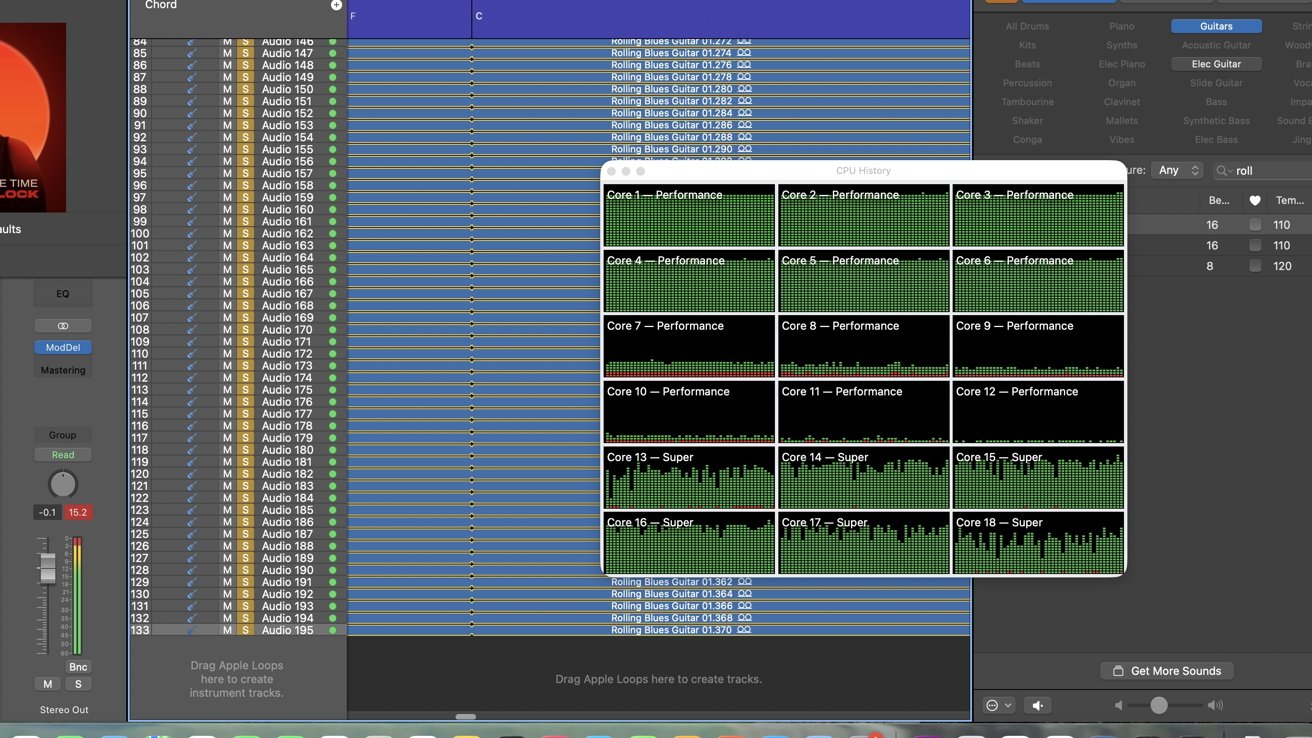Open the Read automation mode menu
Screen dimensions: 1312x738
click(63, 455)
